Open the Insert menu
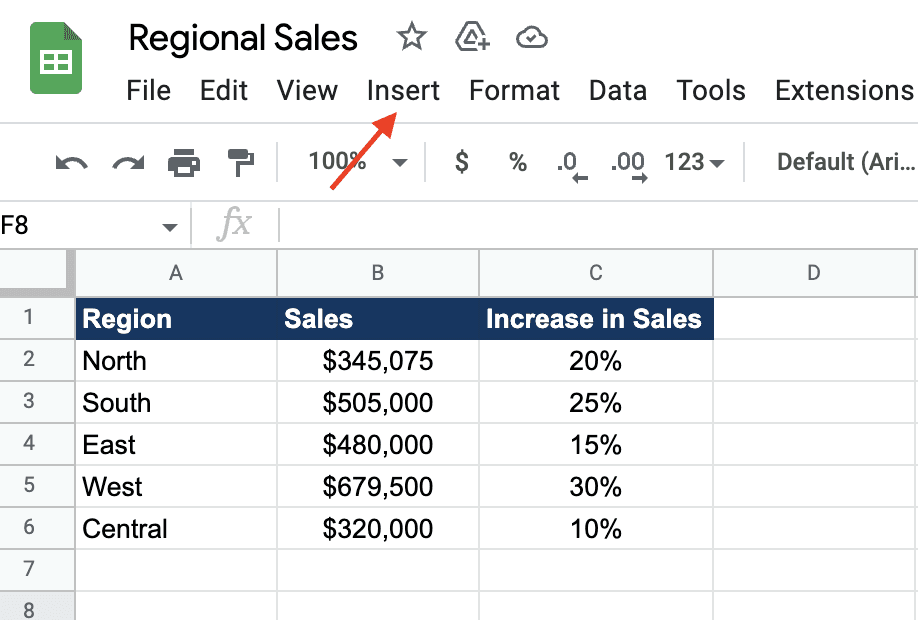Viewport: 918px width, 620px height. (403, 91)
